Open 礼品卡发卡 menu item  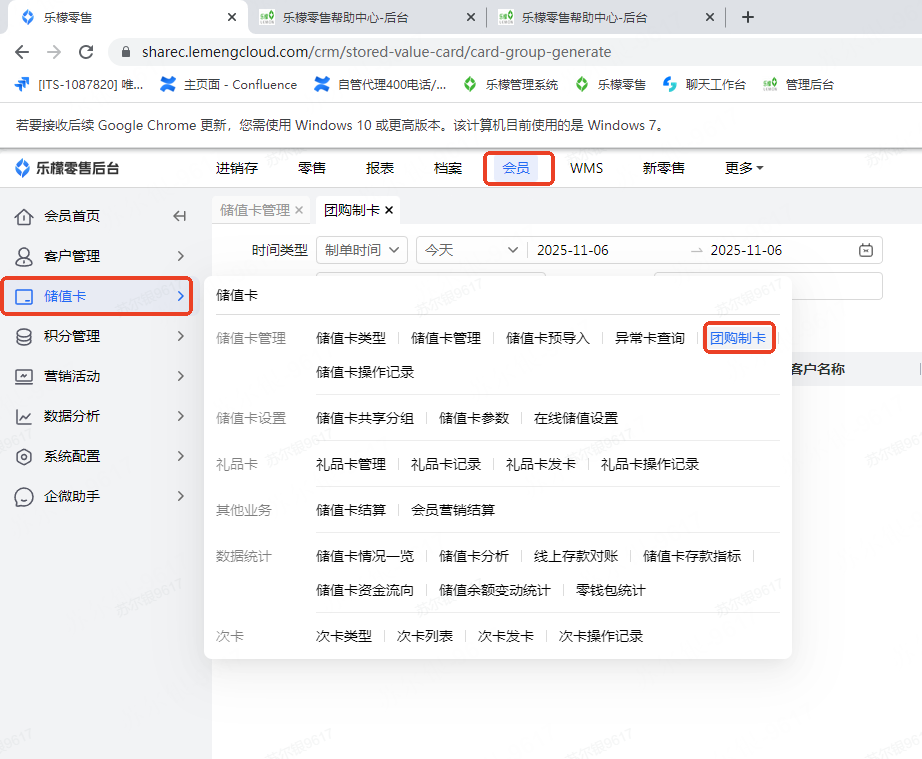[540, 464]
